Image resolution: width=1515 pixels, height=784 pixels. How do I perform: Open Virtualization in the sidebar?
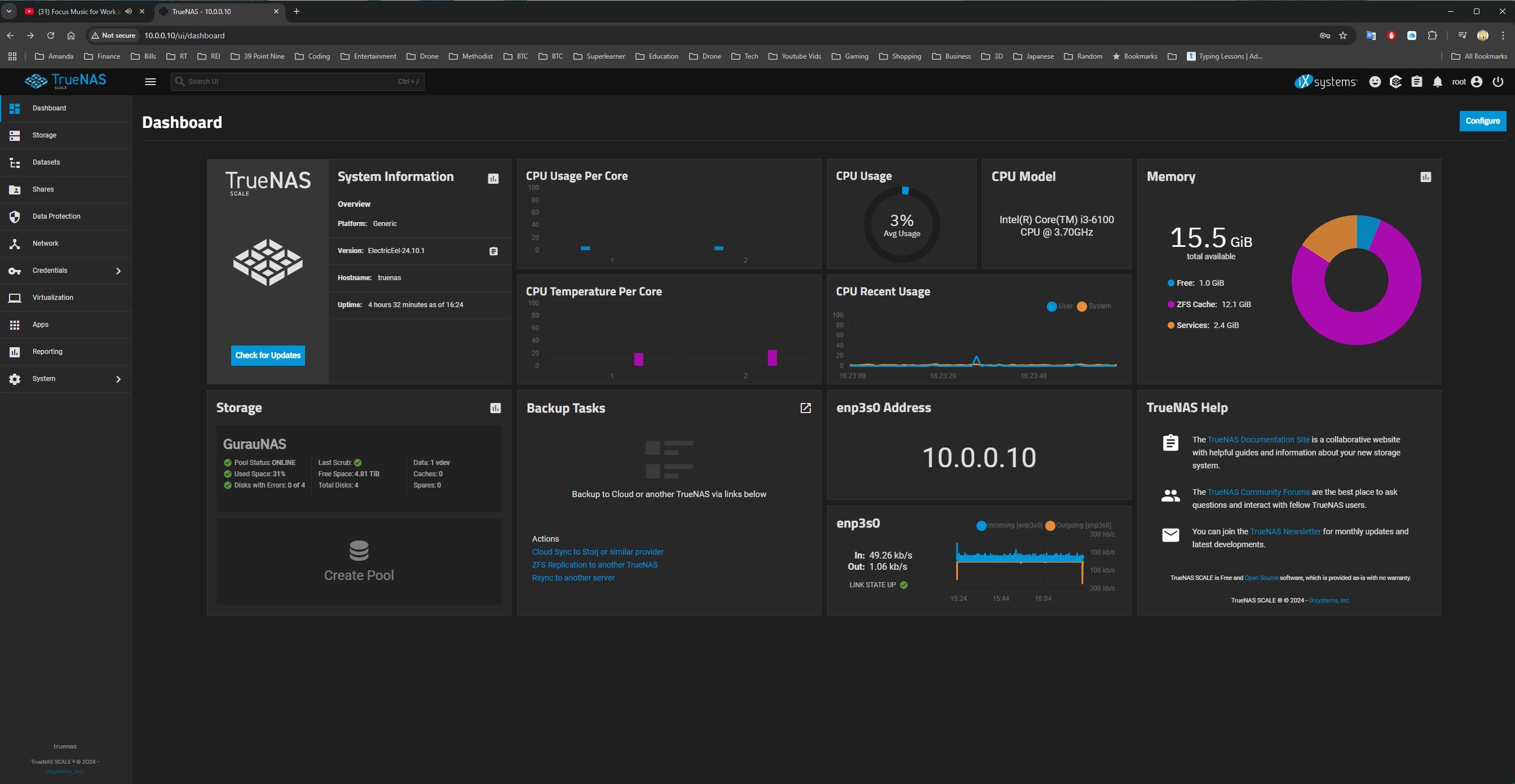click(52, 298)
